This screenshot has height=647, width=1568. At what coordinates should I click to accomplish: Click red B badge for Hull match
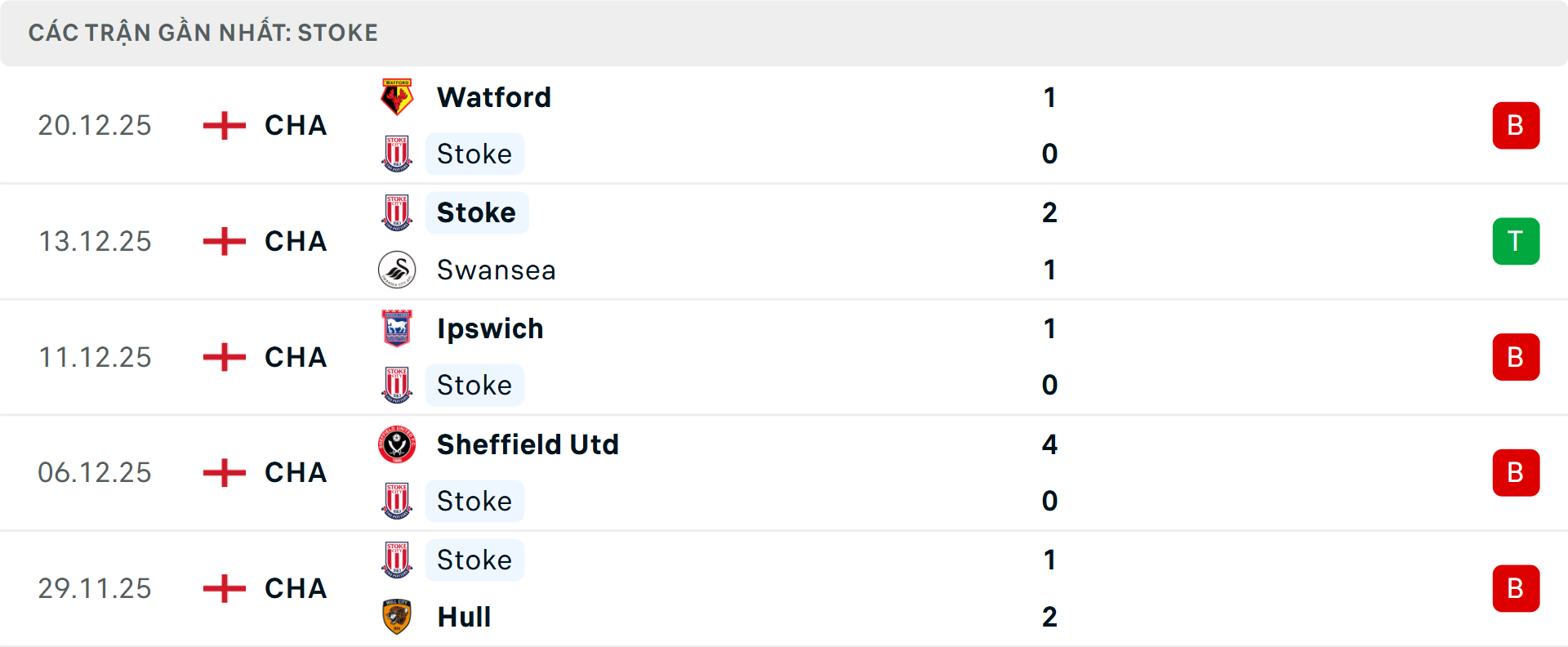1516,588
